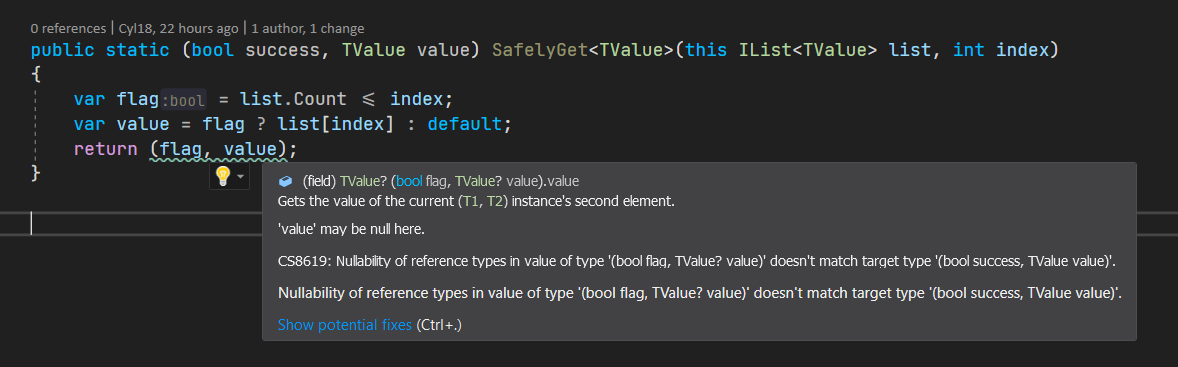1178x367 pixels.
Task: Expand the lightbulb dropdown arrow
Action: [240, 176]
